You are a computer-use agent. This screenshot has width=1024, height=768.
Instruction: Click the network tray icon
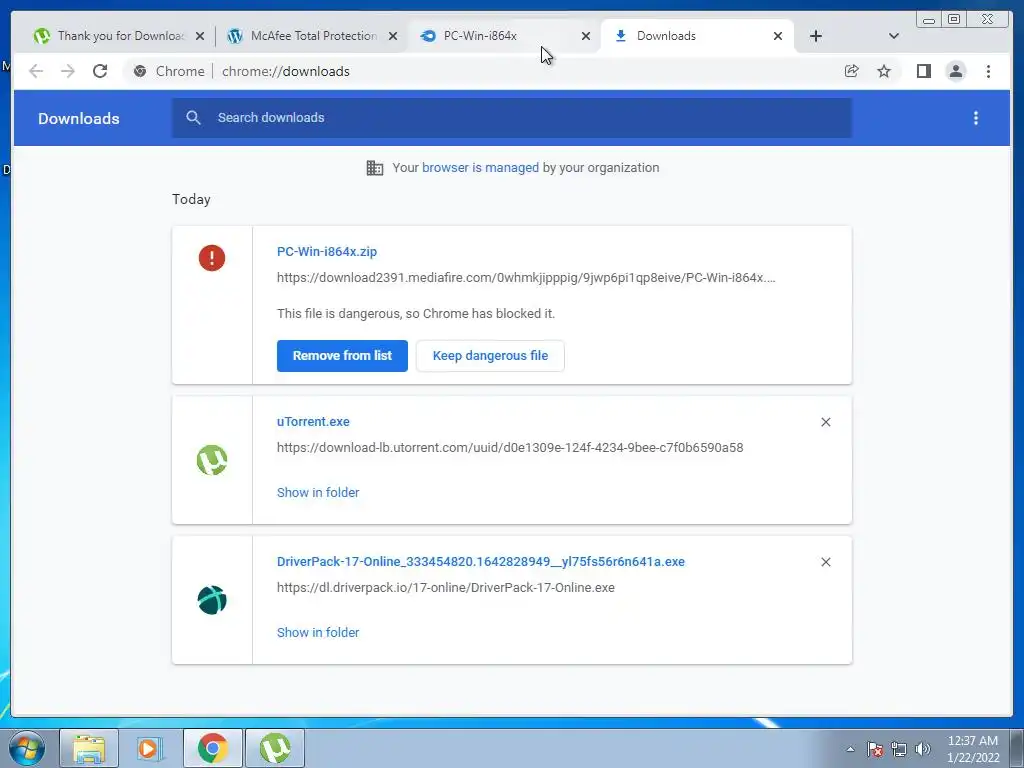point(899,749)
